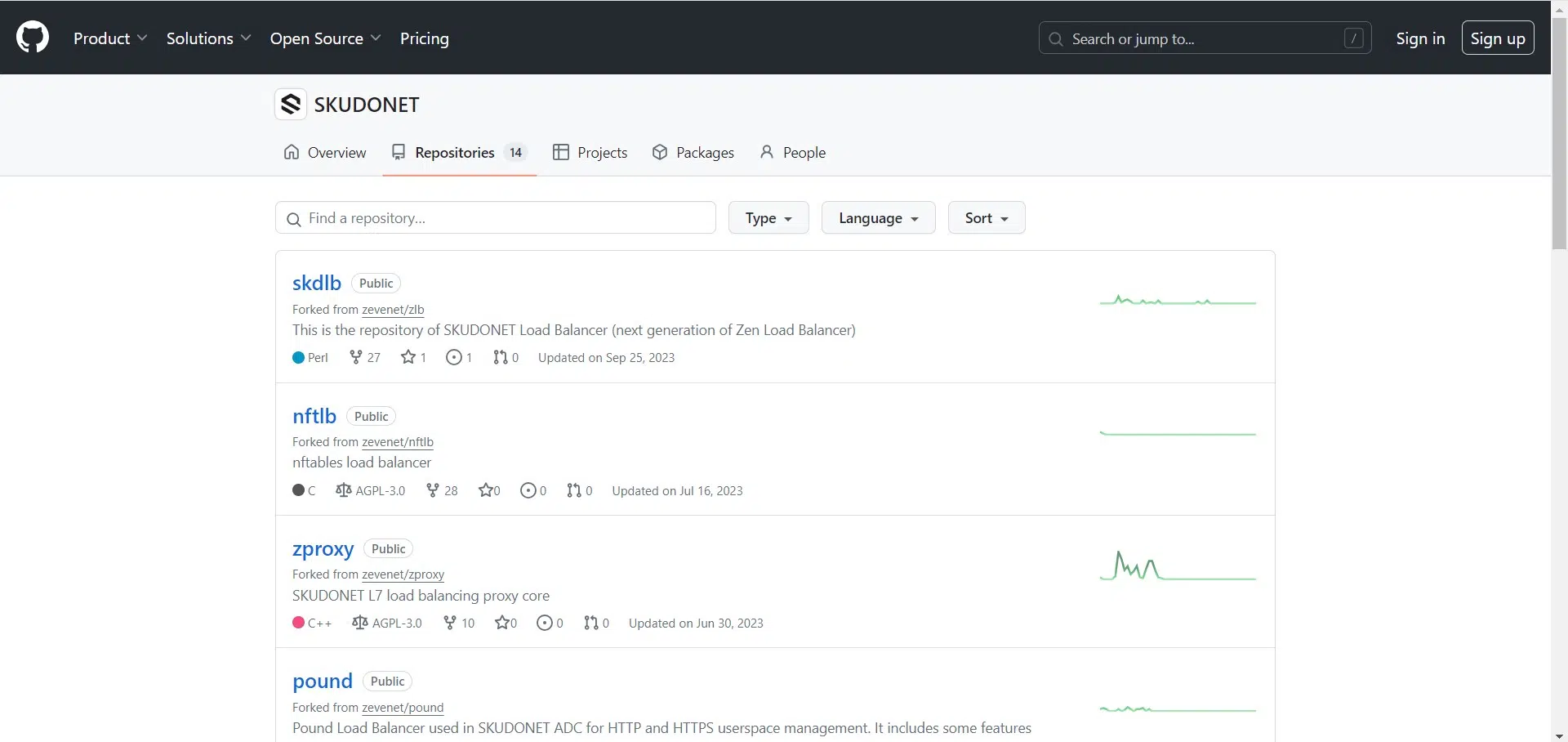Click the SKUDONET organization avatar

(291, 105)
